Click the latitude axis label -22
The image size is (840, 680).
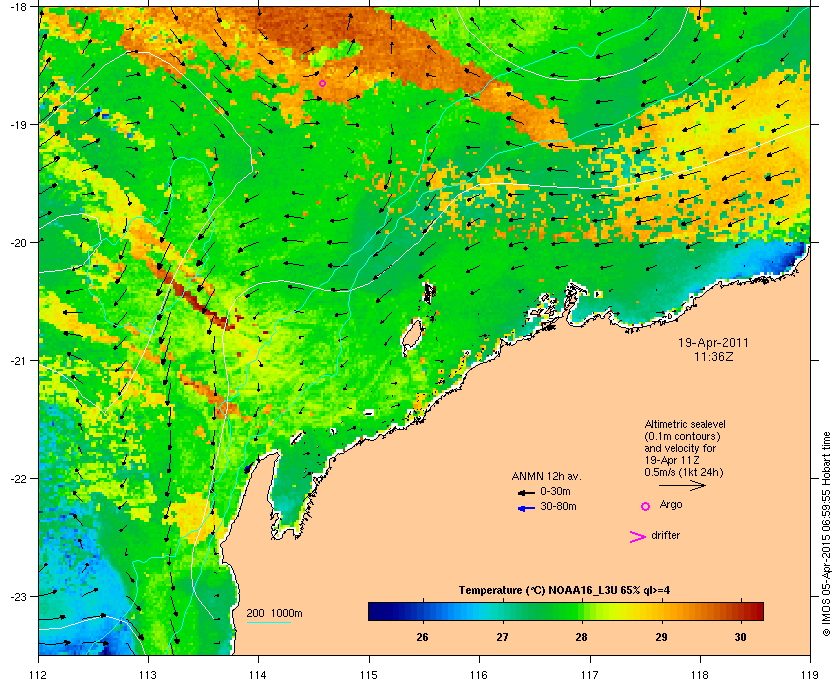pyautogui.click(x=19, y=479)
